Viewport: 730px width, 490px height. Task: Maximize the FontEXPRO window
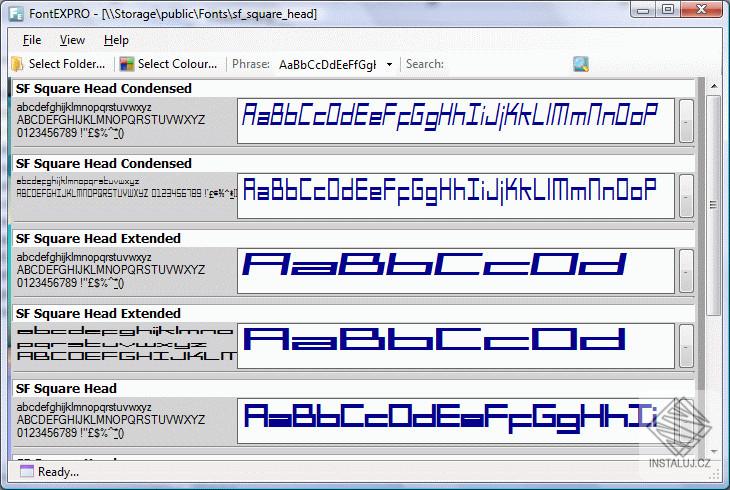point(668,10)
